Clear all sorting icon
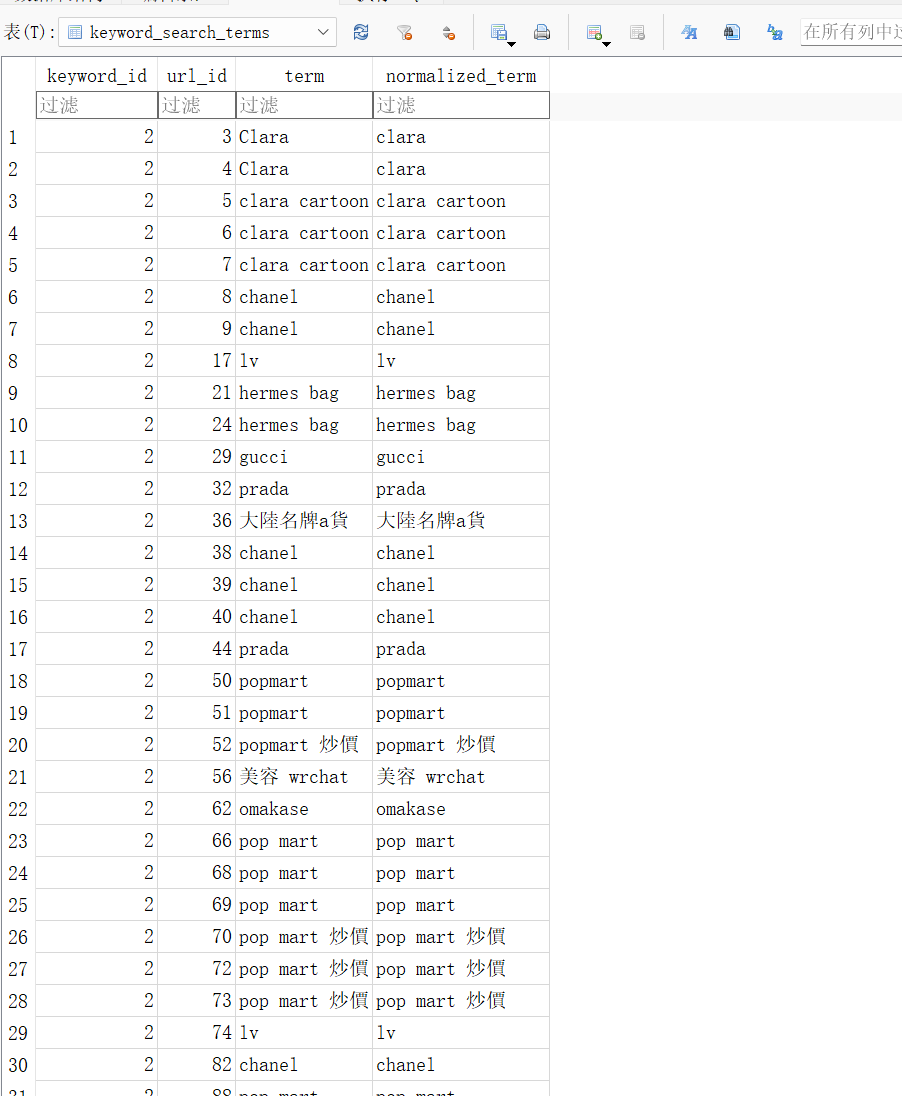 click(x=449, y=33)
